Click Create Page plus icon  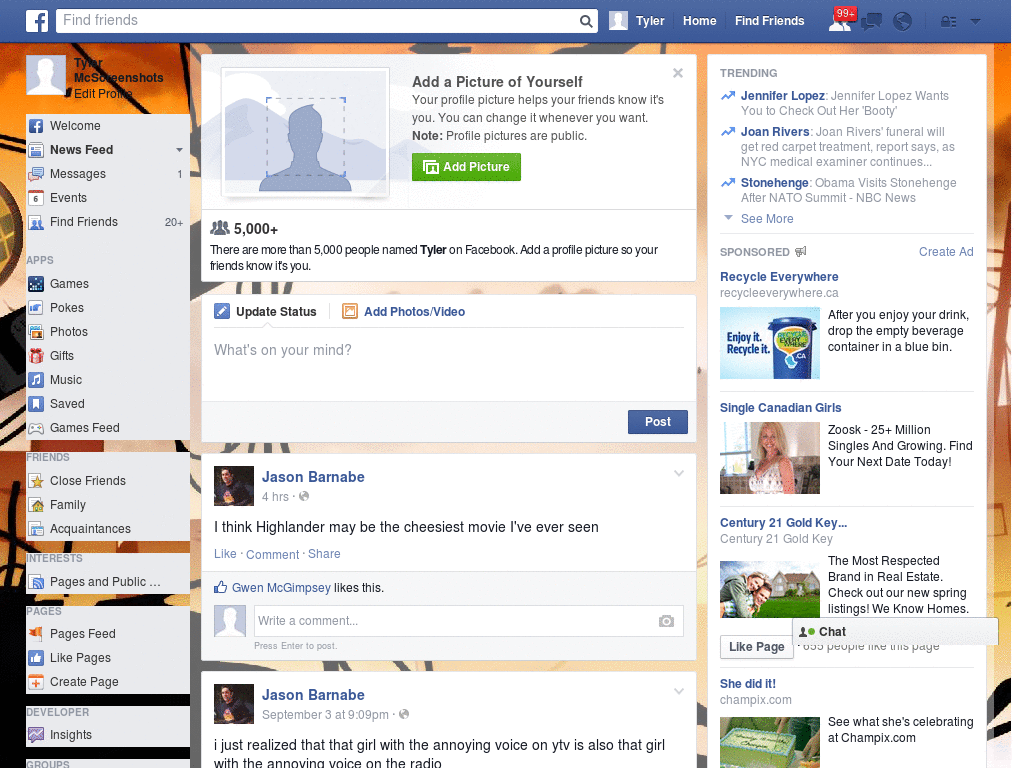click(36, 682)
